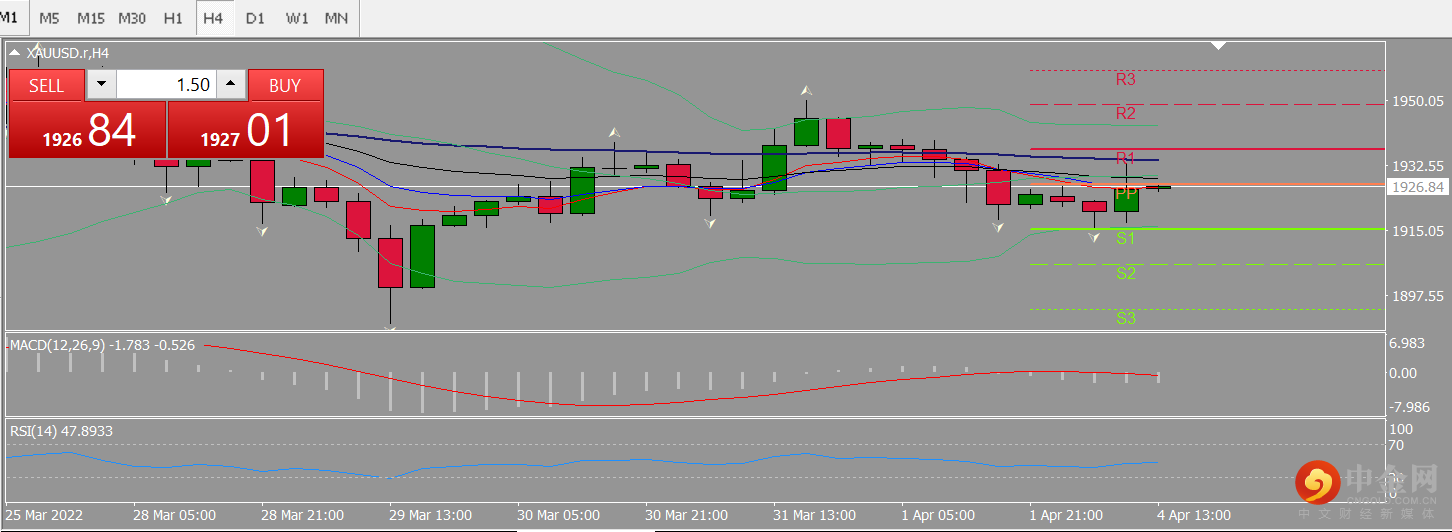Click the 1897.55 price axis label
This screenshot has width=1452, height=532.
1418,296
